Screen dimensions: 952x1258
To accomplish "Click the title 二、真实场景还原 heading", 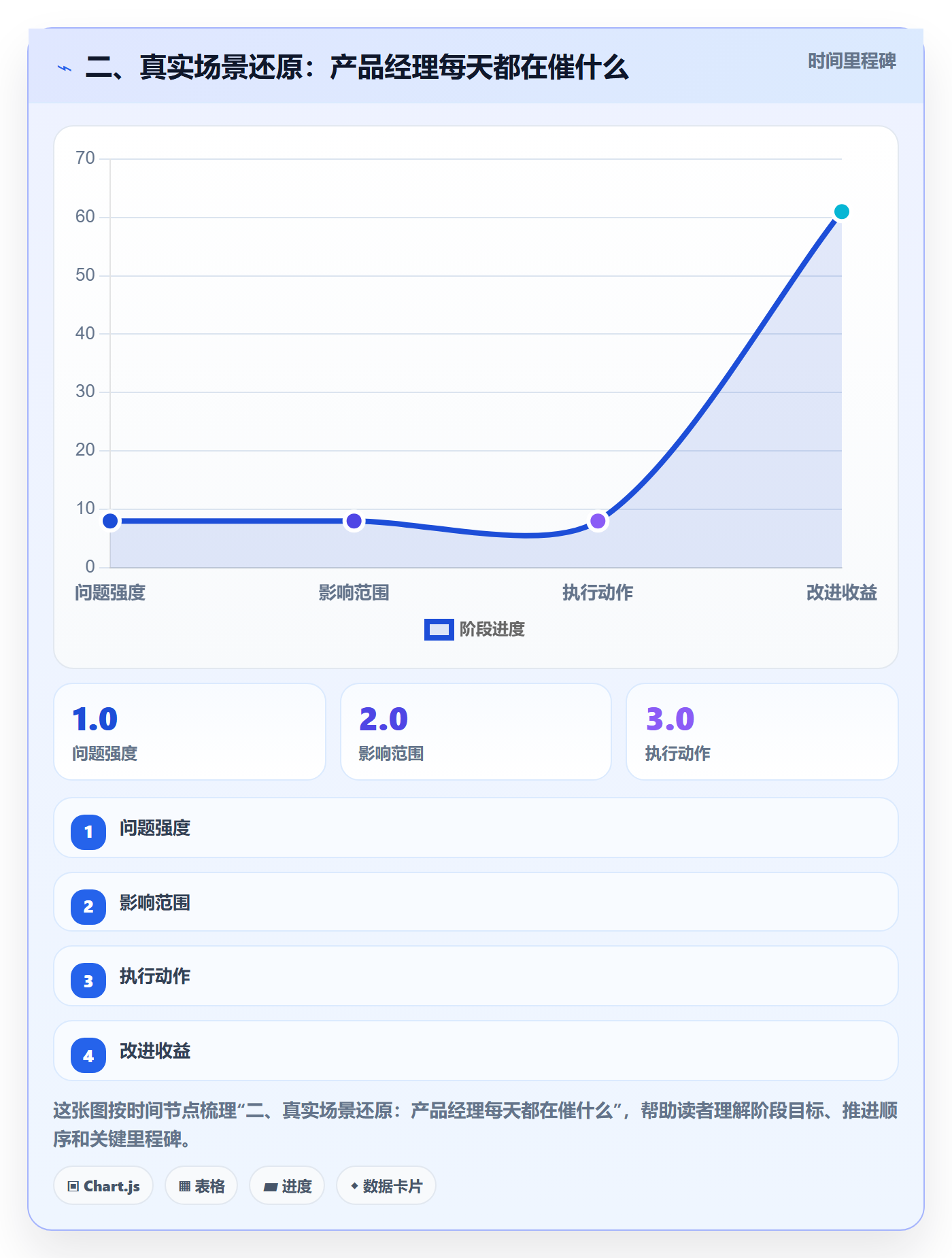I will pyautogui.click(x=357, y=68).
